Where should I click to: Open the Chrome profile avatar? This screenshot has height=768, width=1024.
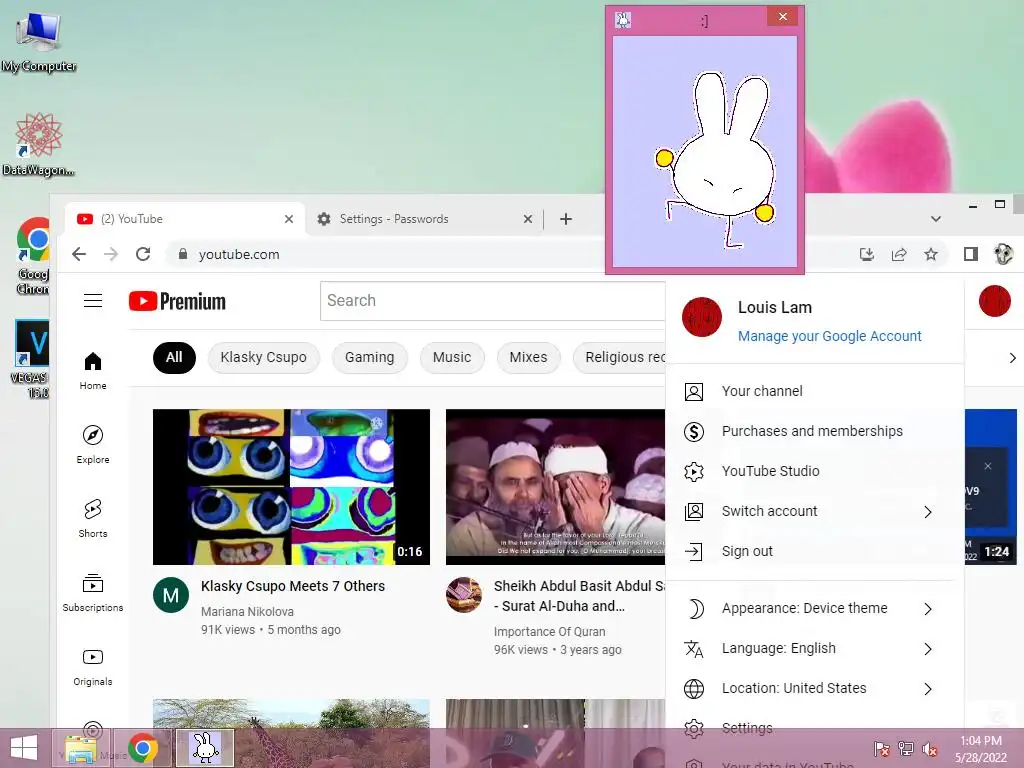tap(1003, 254)
